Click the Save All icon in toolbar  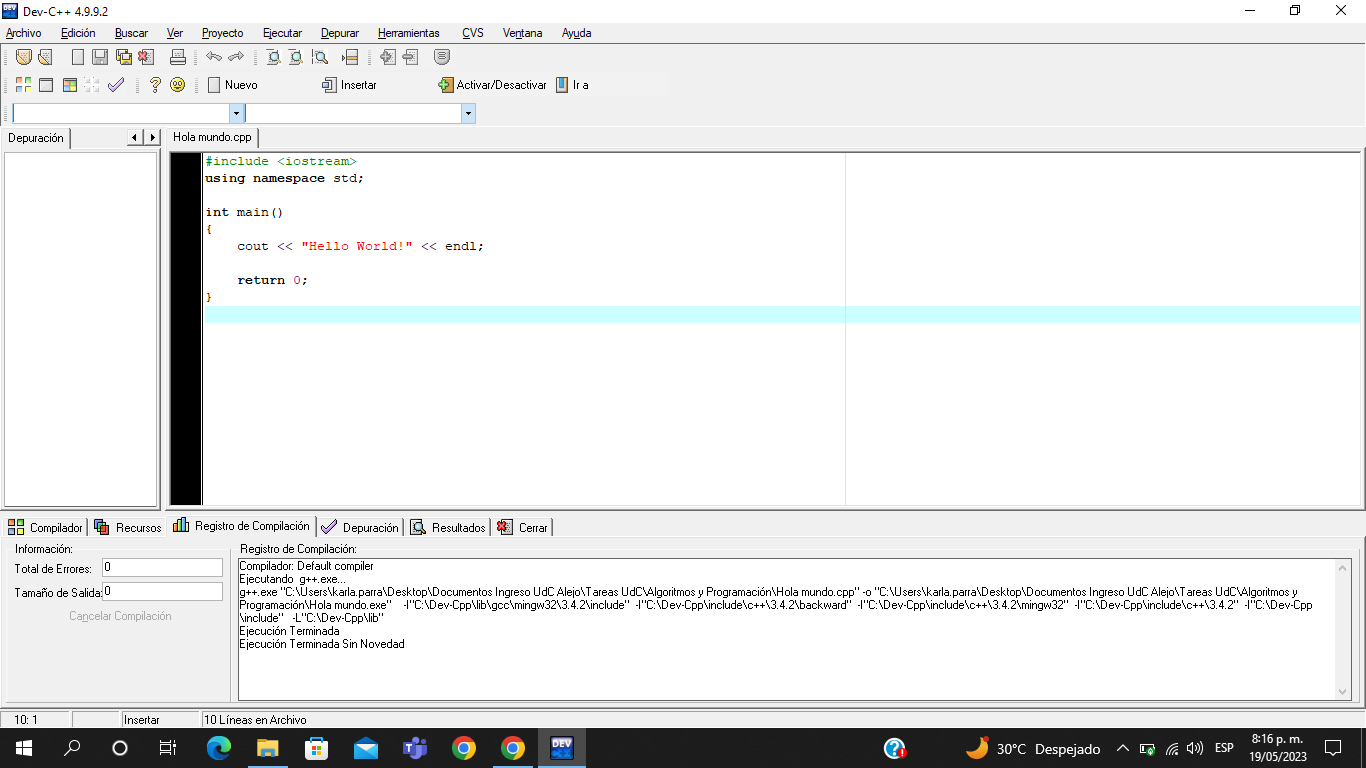[x=123, y=58]
